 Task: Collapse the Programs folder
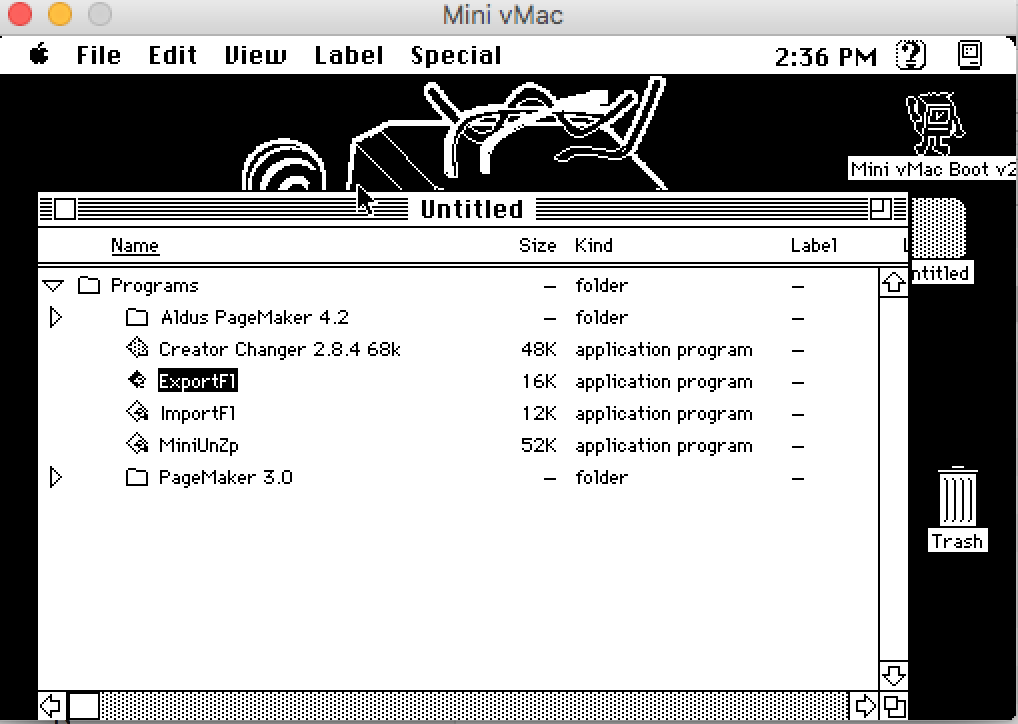coord(53,286)
